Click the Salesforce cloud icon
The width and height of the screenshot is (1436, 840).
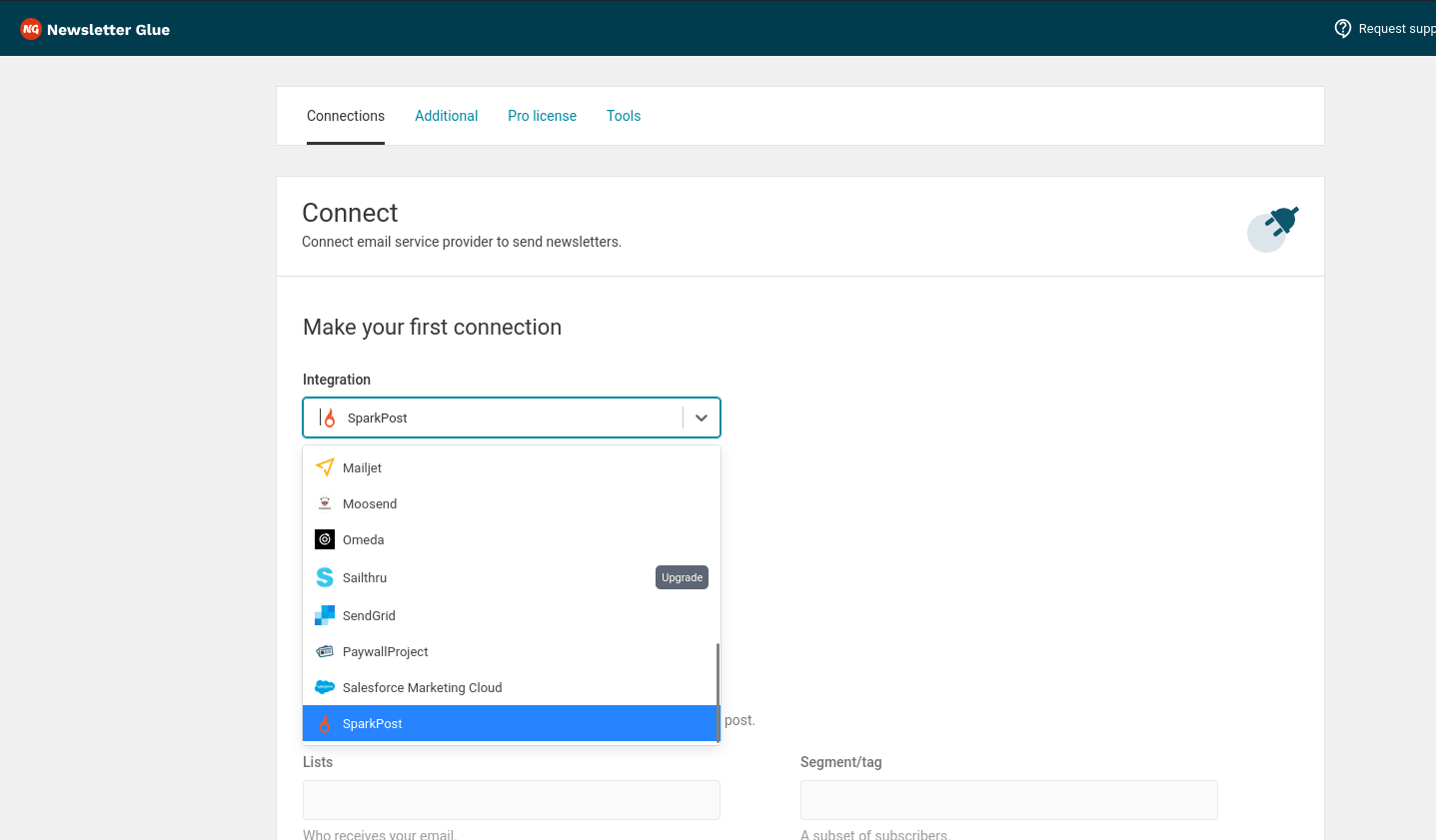click(325, 687)
